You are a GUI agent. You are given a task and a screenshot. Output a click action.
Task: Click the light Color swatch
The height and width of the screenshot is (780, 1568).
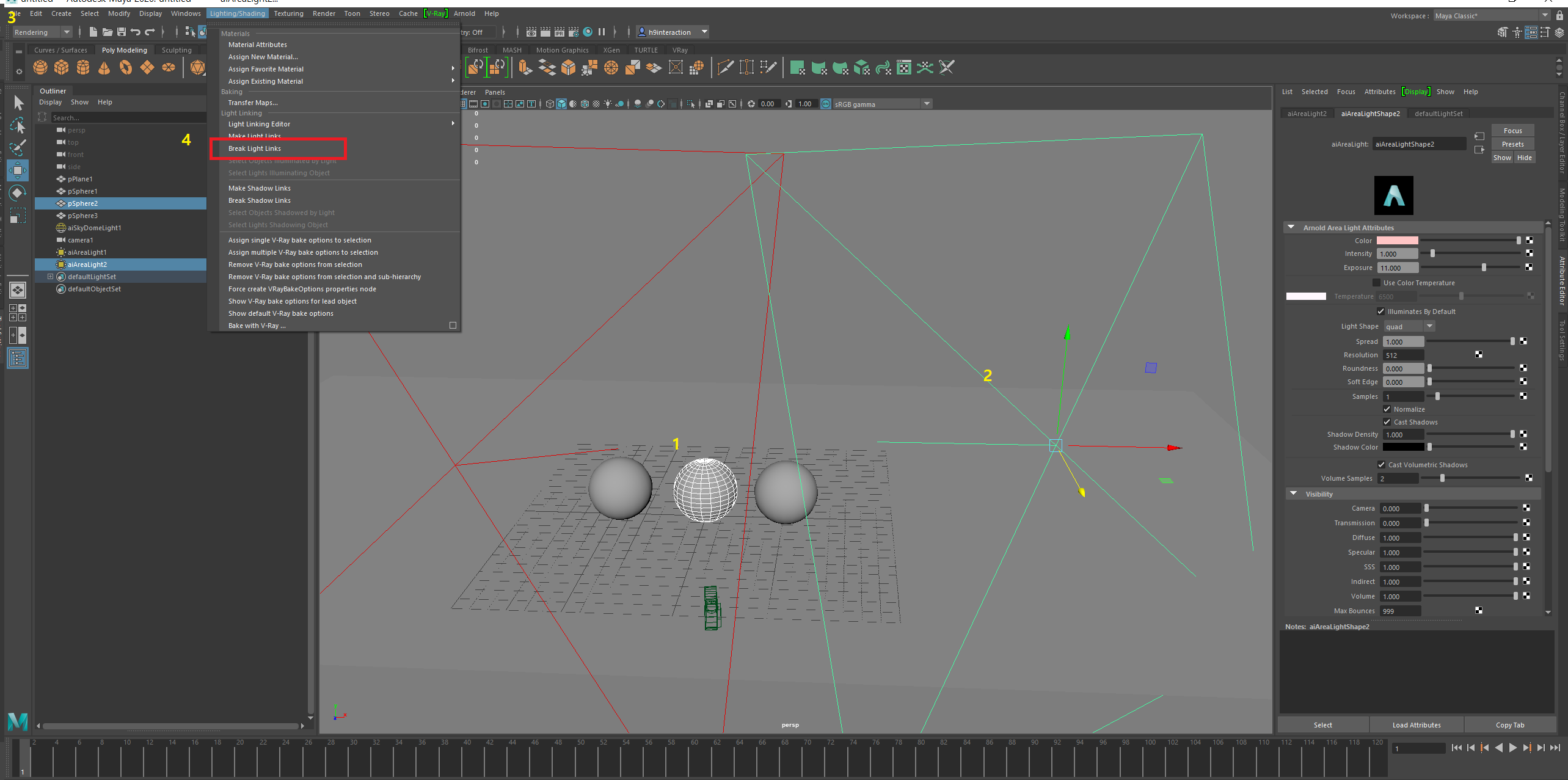pos(1397,241)
